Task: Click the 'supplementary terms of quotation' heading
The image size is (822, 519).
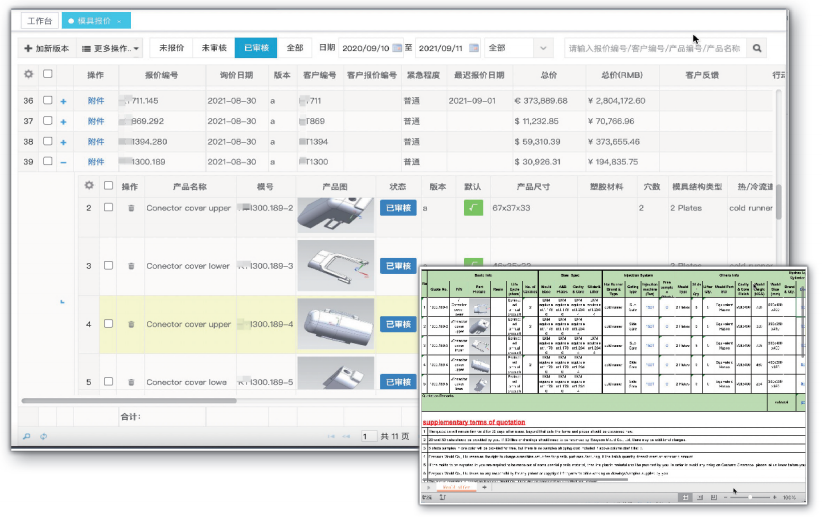Action: [474, 422]
